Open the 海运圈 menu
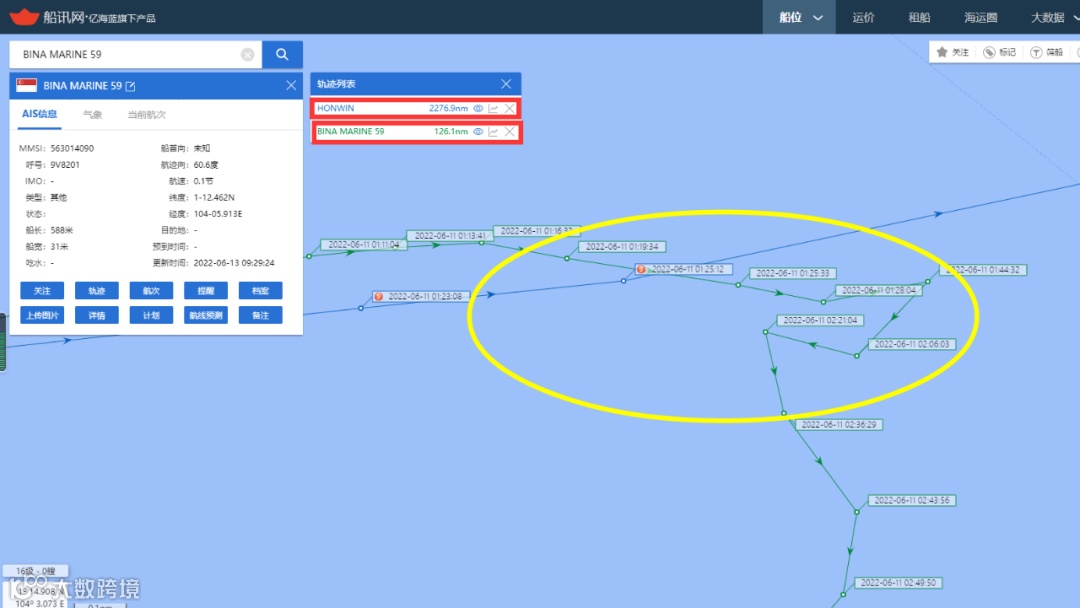 [x=981, y=17]
